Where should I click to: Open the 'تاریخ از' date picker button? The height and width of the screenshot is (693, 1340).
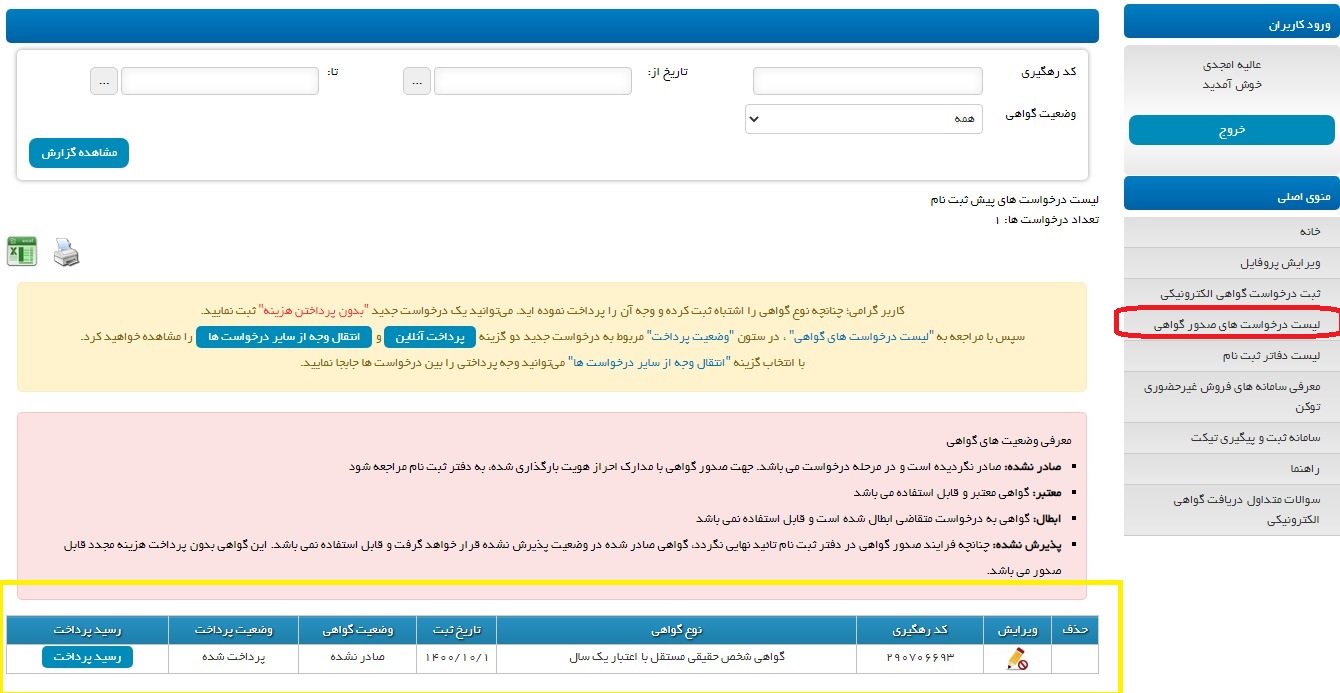pos(417,81)
